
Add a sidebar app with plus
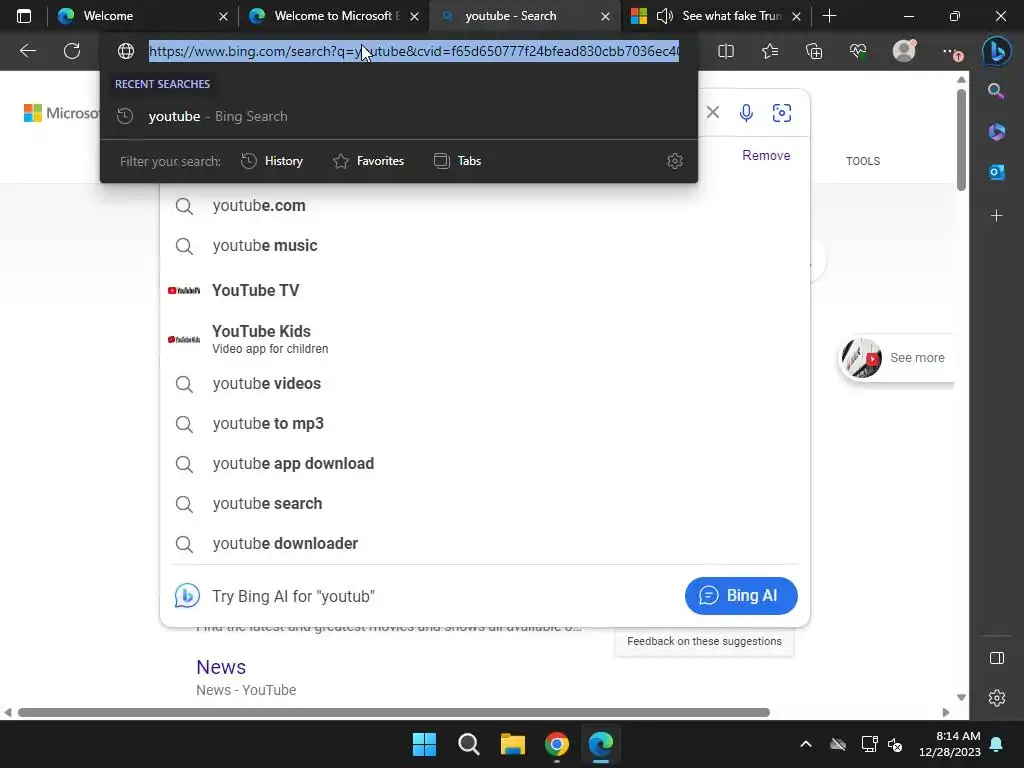click(x=996, y=216)
